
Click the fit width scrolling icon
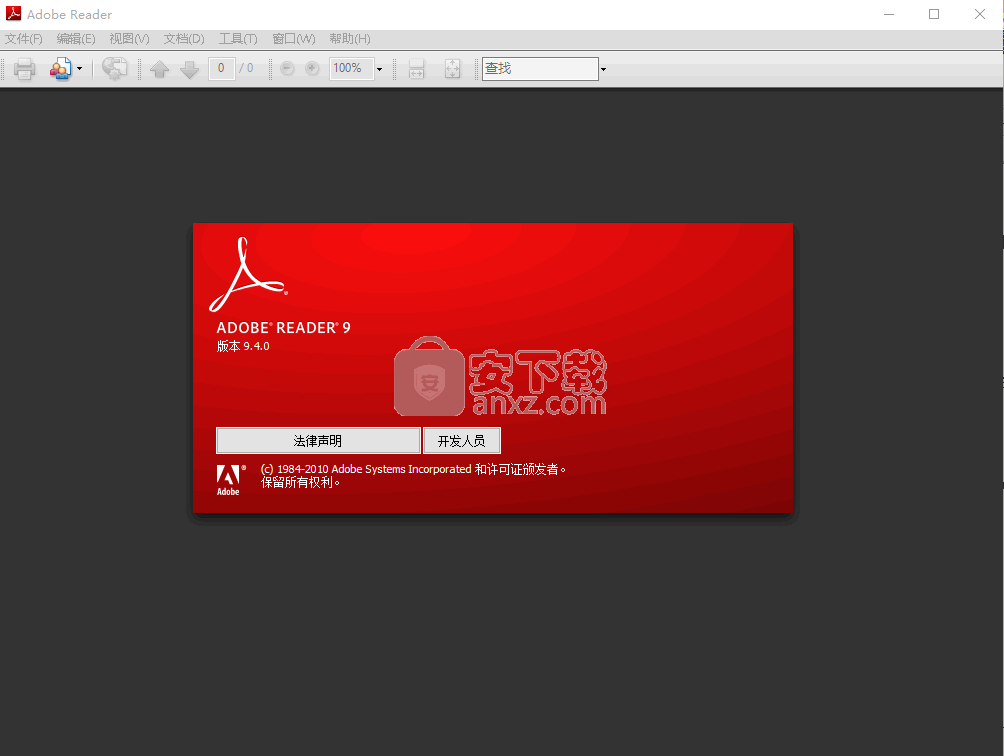pos(416,68)
